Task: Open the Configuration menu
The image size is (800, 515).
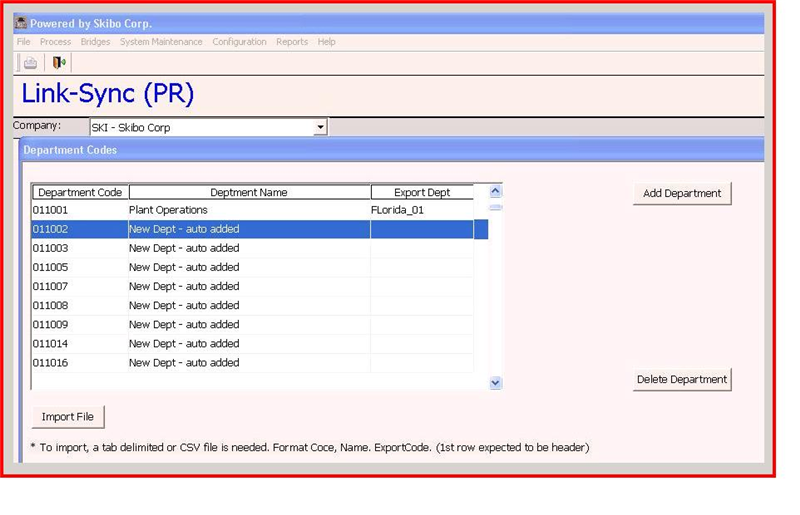Action: tap(239, 42)
